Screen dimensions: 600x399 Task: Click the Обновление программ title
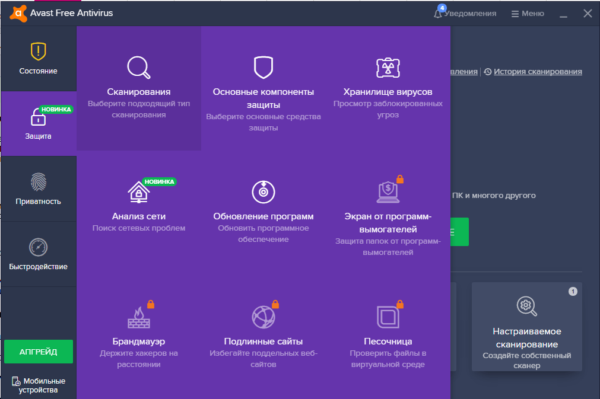click(263, 217)
